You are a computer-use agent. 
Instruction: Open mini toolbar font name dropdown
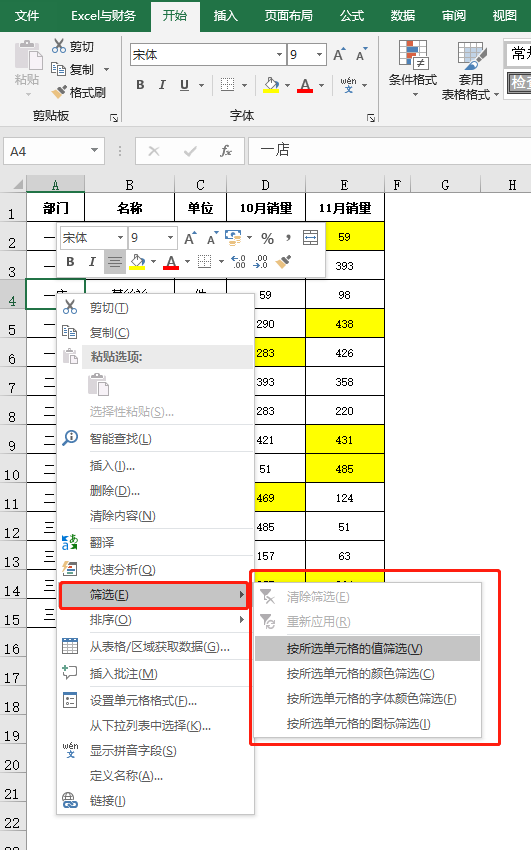click(120, 238)
